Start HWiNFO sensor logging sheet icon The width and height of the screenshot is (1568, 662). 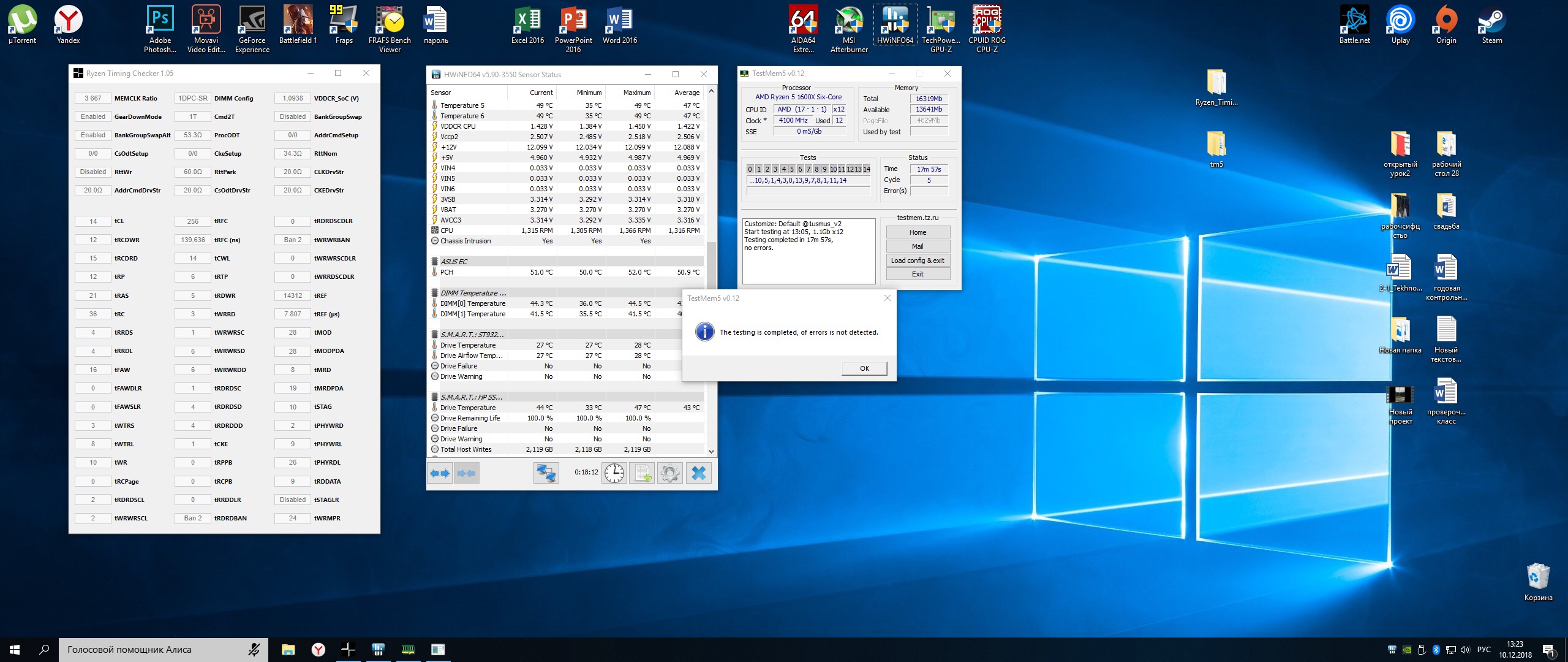[x=642, y=473]
